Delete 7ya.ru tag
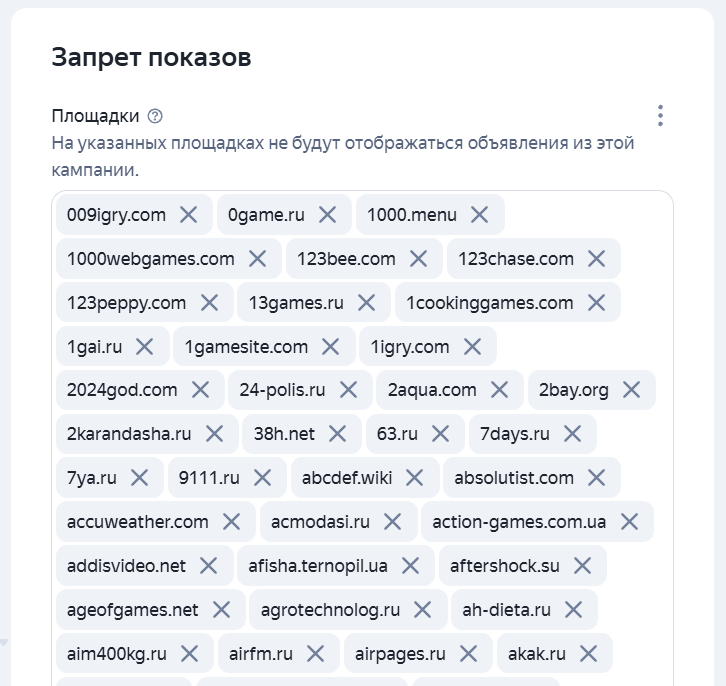Viewport: 726px width, 686px height. [x=139, y=478]
